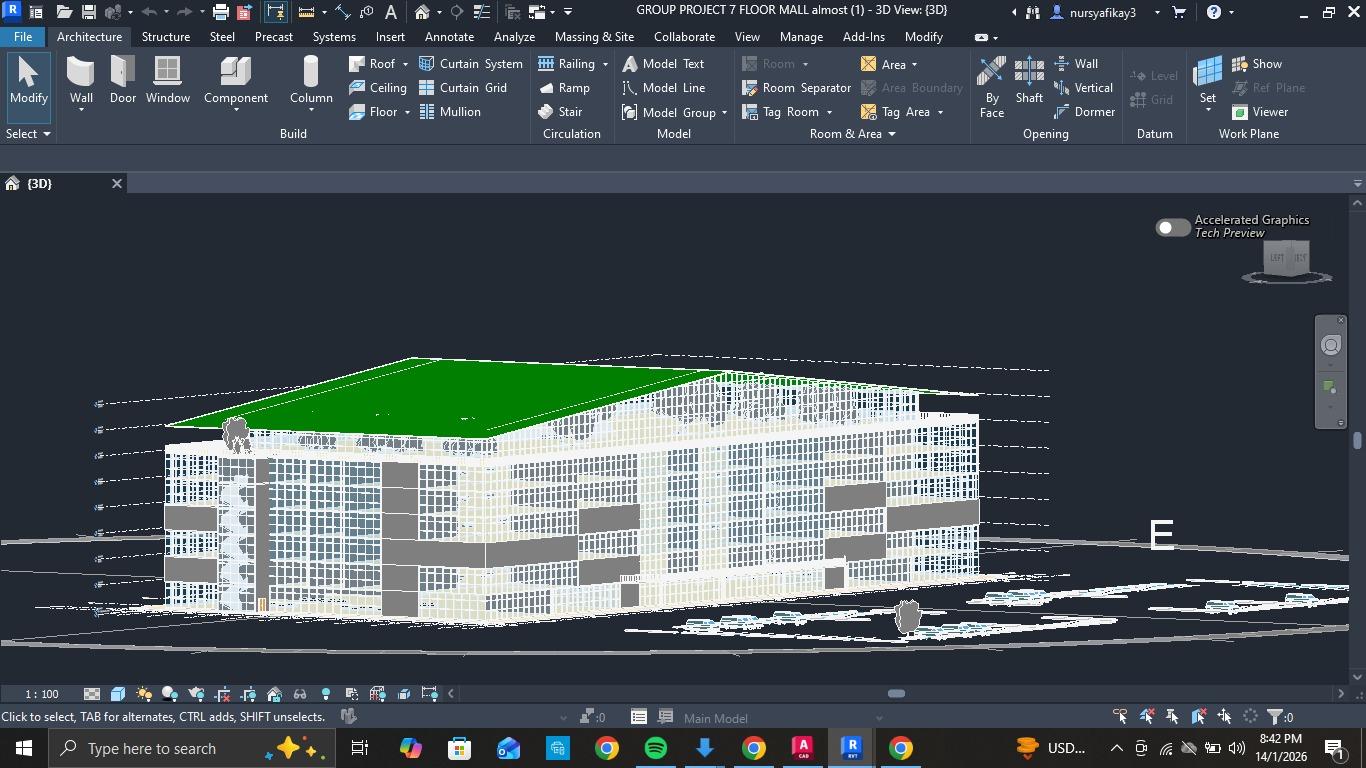
Task: Toggle the crop view icon in view control bar
Action: 222,694
